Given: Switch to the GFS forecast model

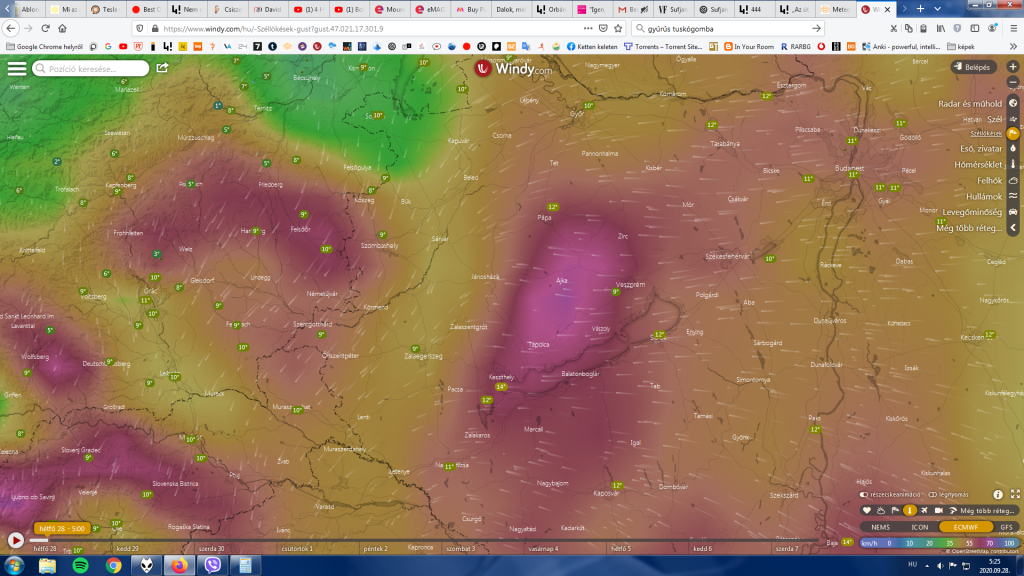Looking at the screenshot, I should (1006, 526).
